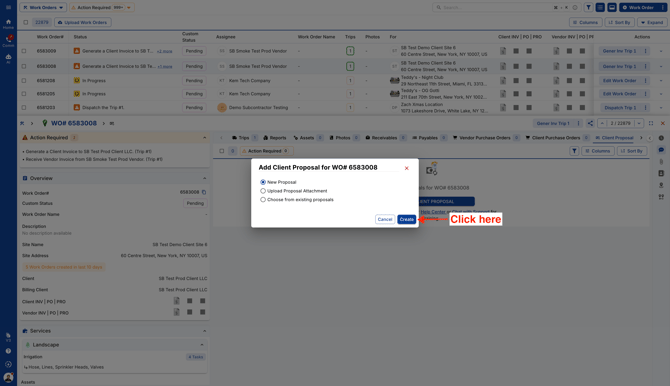The height and width of the screenshot is (386, 670).
Task: Select Choose from existing proposals option
Action: pyautogui.click(x=263, y=200)
